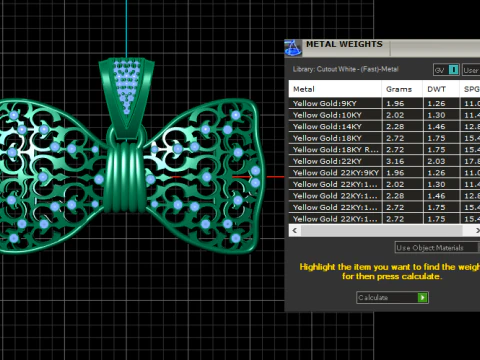Click the 1.96 grams value for Yellow Gold:9KY
Screen dimensions: 480x360
coord(395,104)
